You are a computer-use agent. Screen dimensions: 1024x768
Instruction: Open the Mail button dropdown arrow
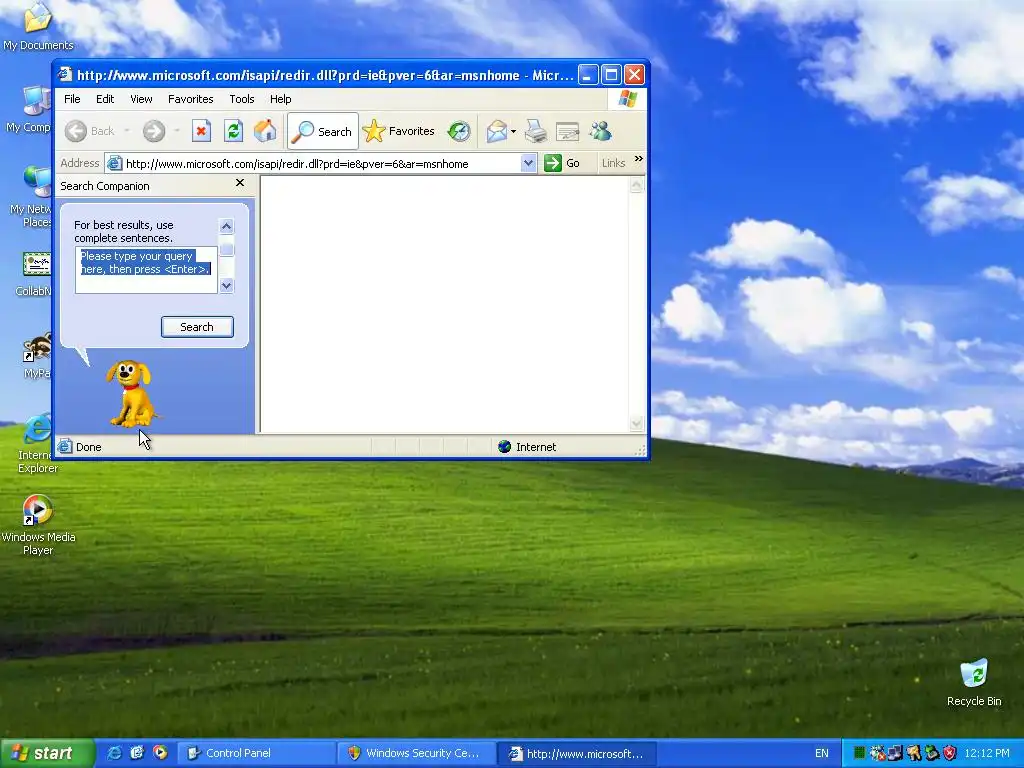pyautogui.click(x=513, y=132)
